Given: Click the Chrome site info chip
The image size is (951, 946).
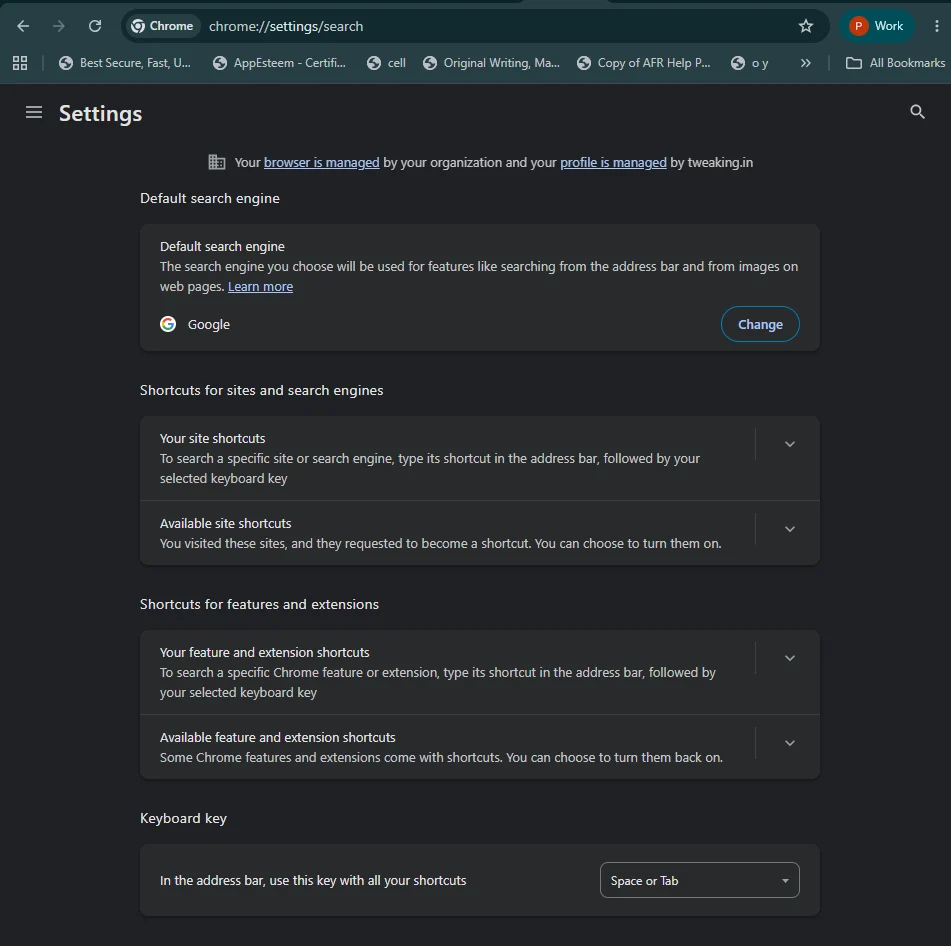Looking at the screenshot, I should tap(163, 26).
